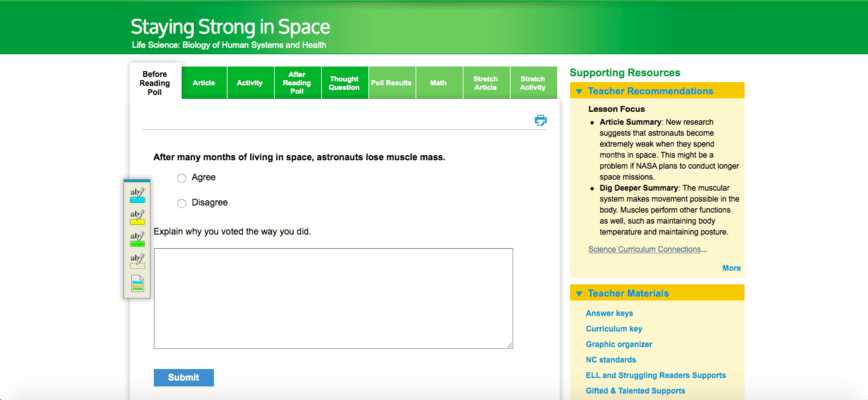Open the Answer keys link
This screenshot has width=868, height=400.
point(609,313)
